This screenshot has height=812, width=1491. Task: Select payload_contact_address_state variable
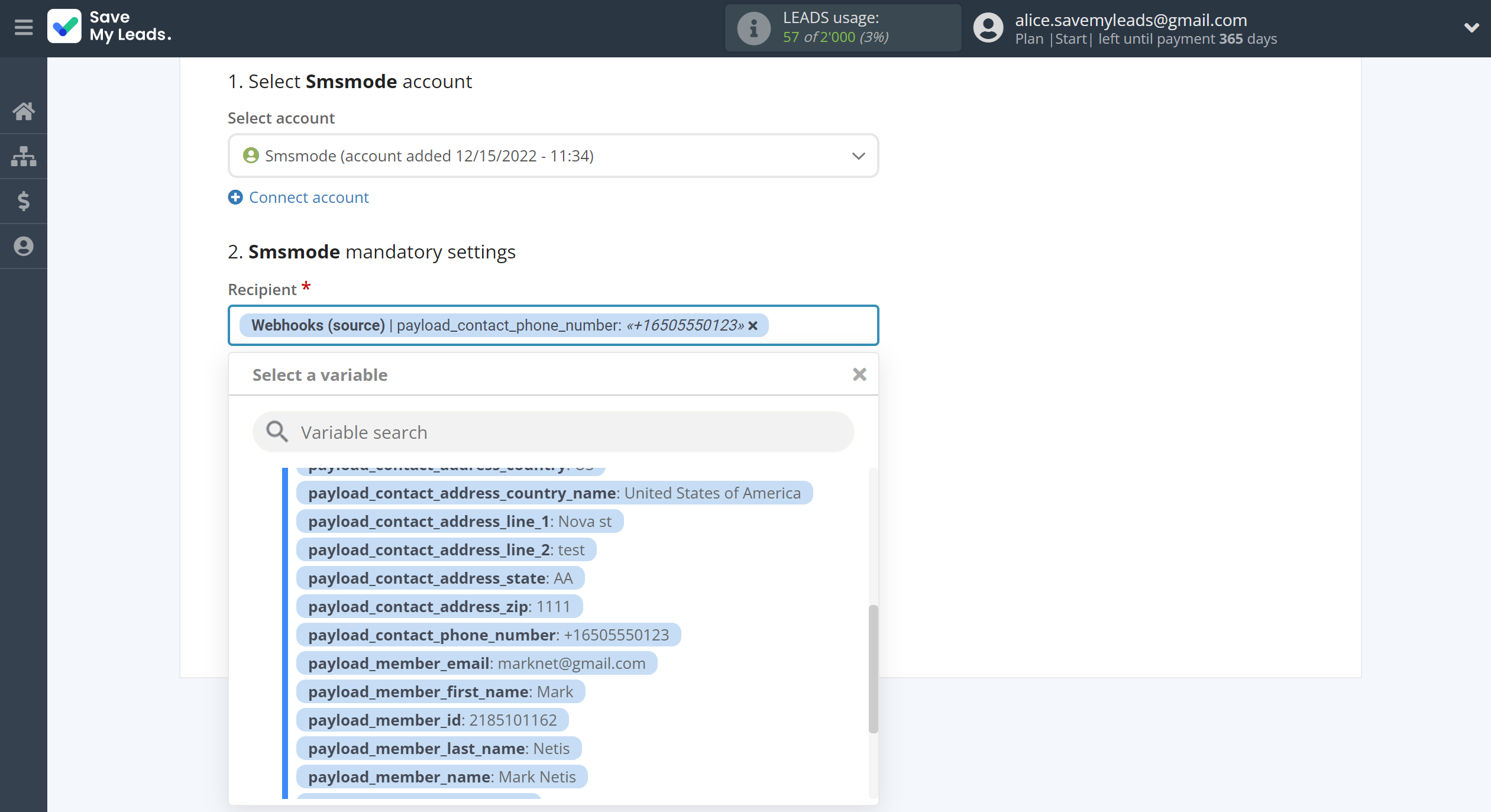[440, 578]
